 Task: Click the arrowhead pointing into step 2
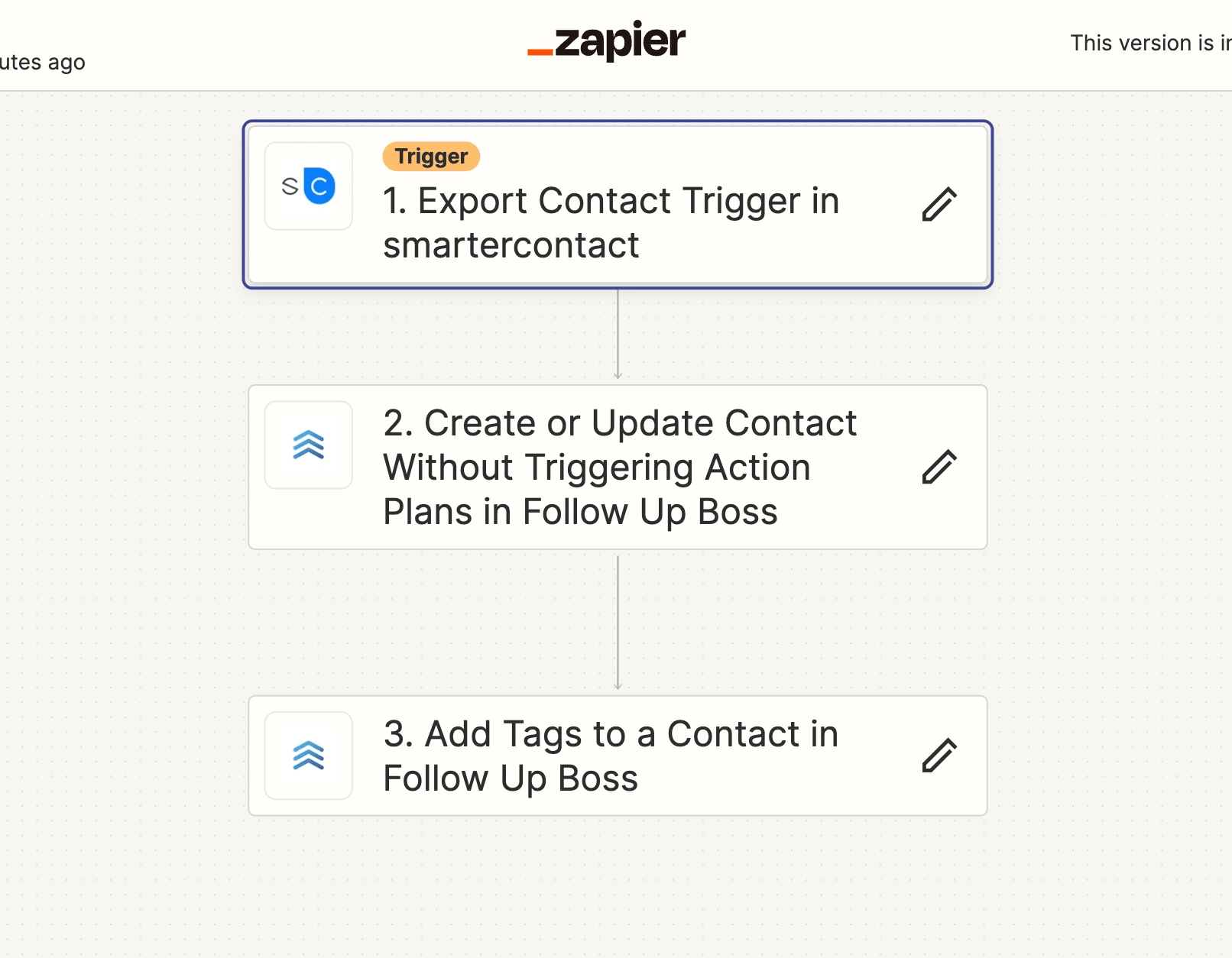618,376
